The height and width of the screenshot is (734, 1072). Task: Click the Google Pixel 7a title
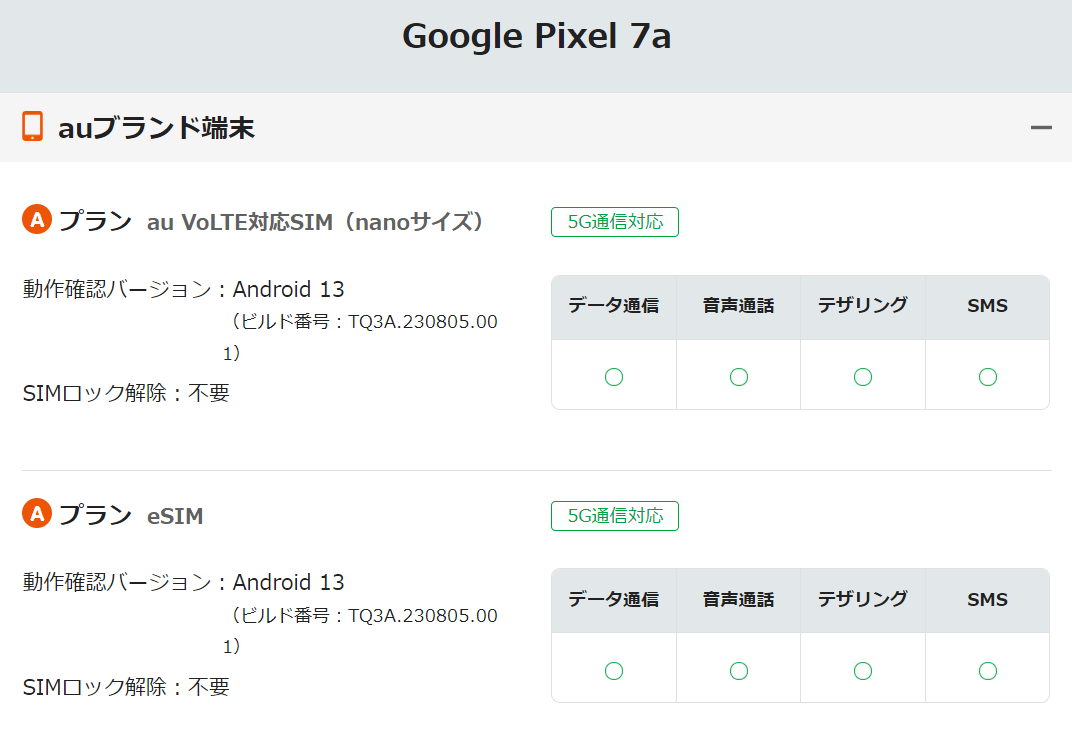(536, 37)
